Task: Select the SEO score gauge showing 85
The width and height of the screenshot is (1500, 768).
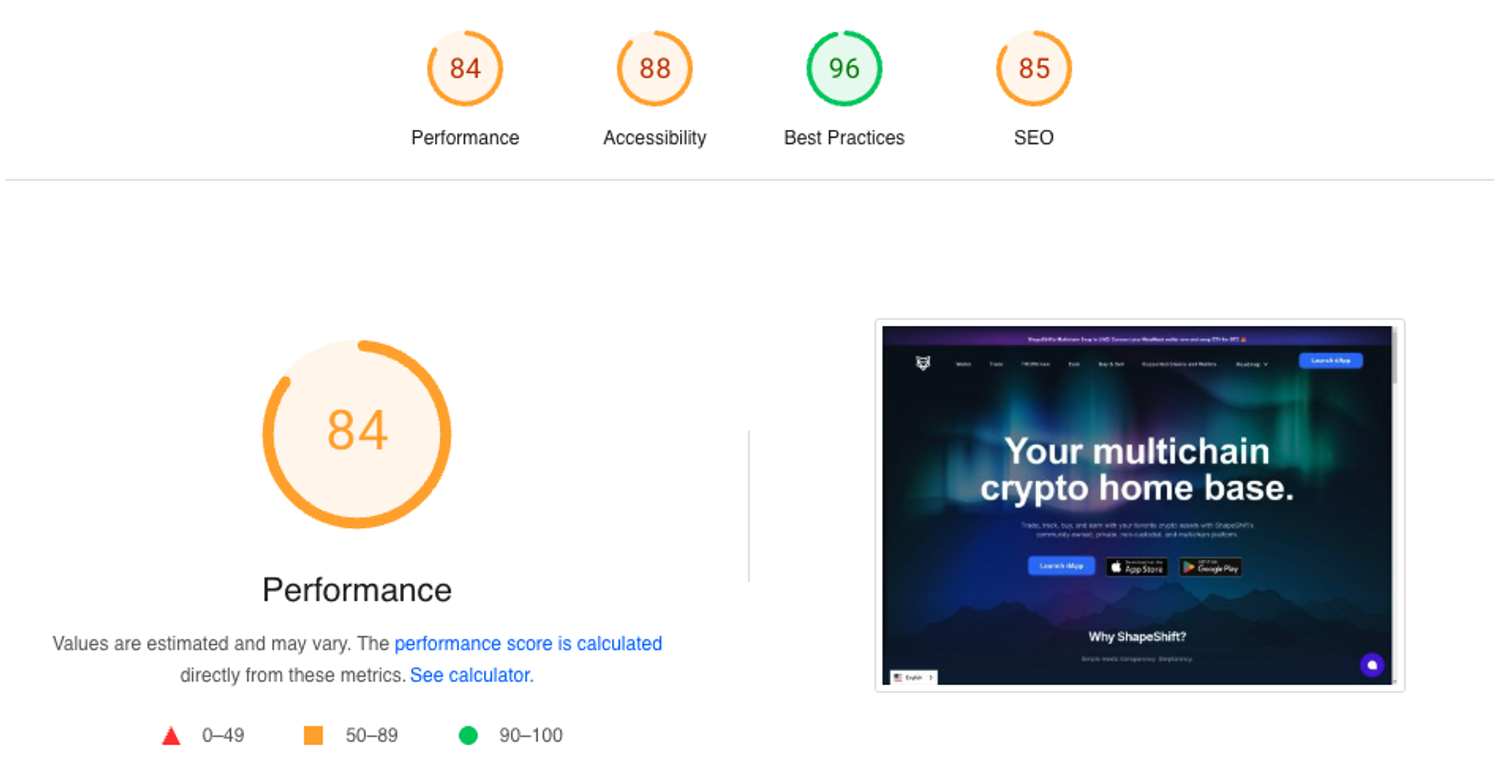Action: tap(1034, 69)
